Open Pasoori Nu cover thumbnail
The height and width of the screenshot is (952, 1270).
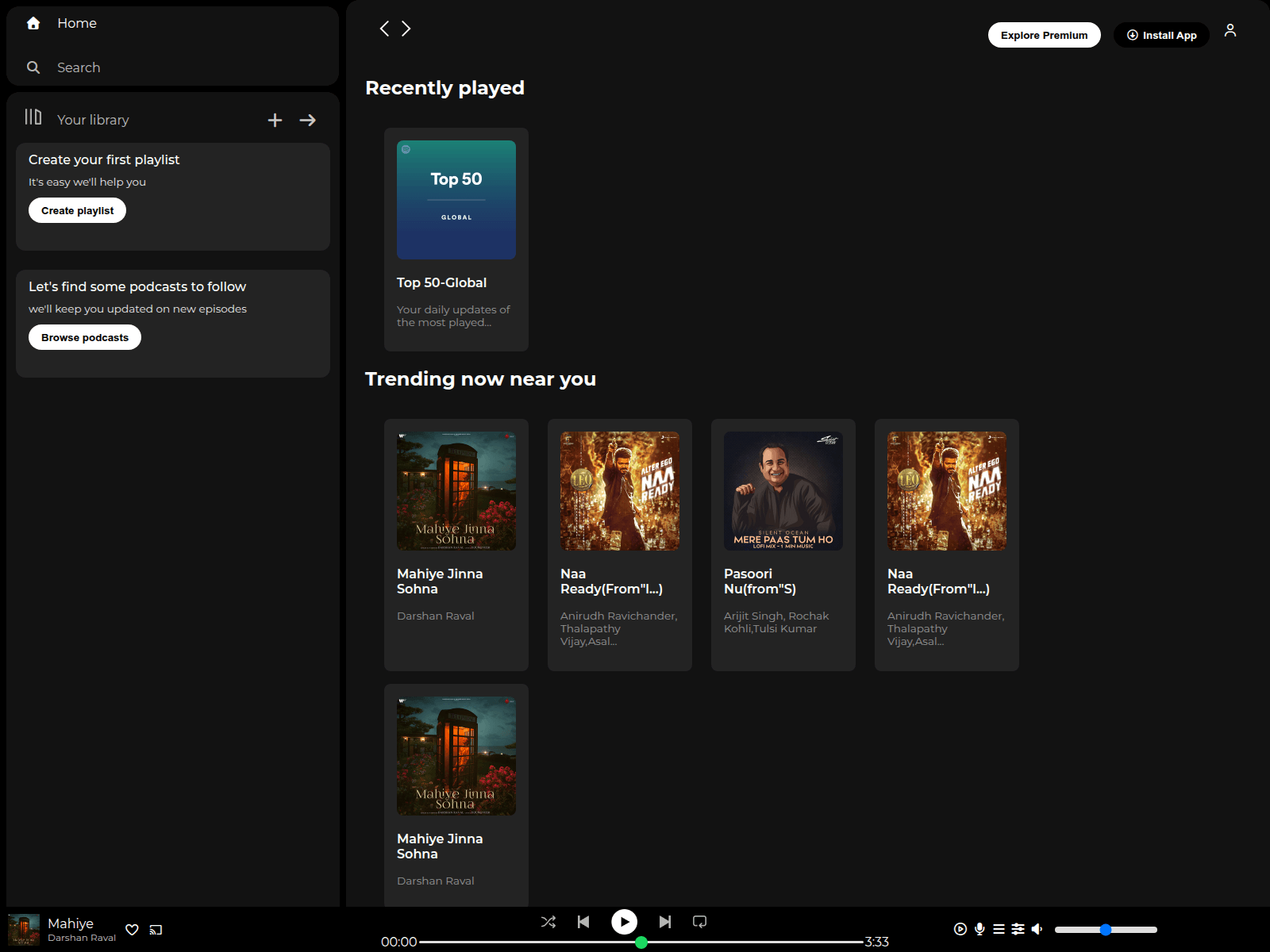pos(783,491)
